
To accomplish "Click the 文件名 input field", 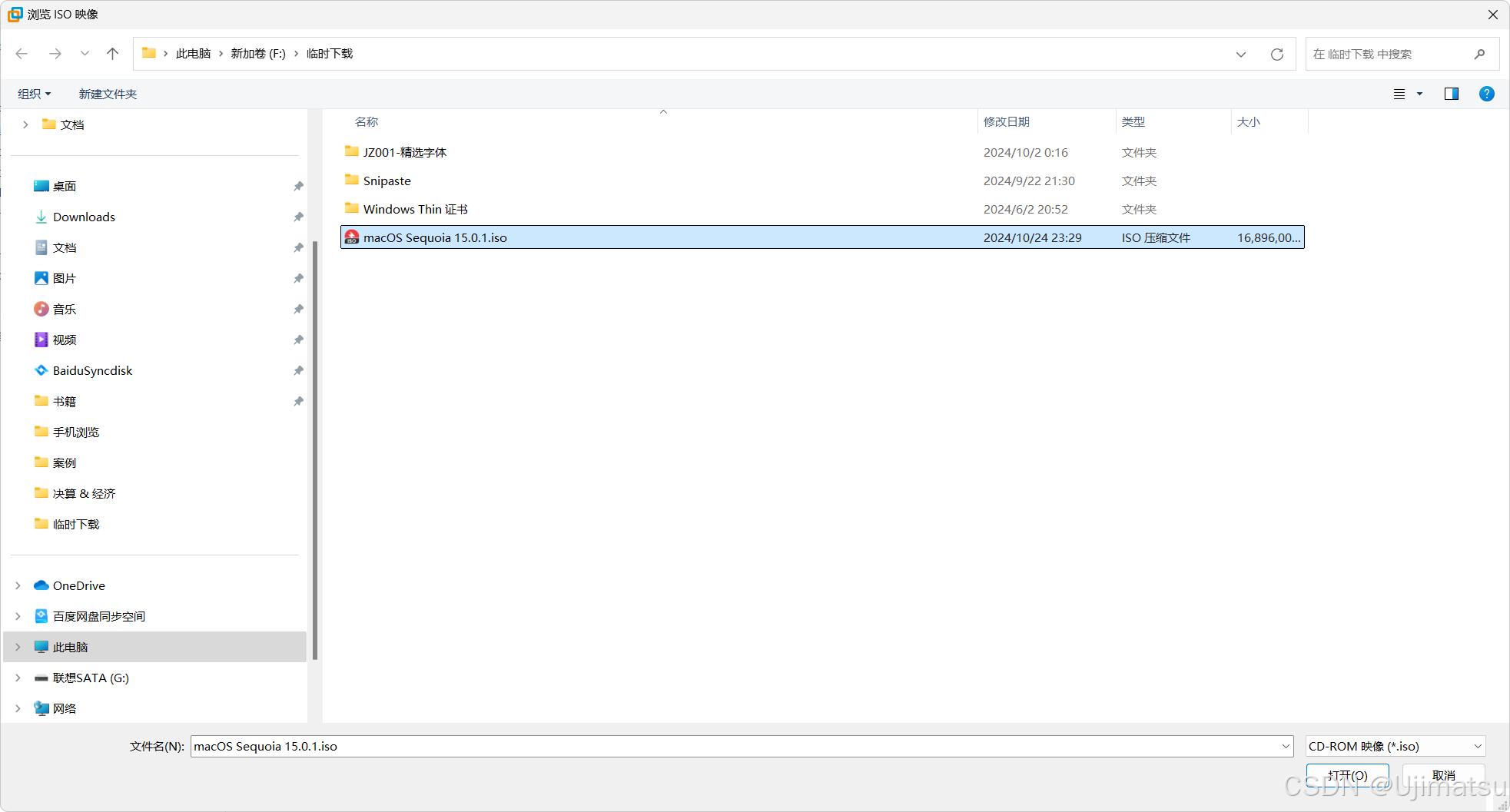I will (734, 746).
